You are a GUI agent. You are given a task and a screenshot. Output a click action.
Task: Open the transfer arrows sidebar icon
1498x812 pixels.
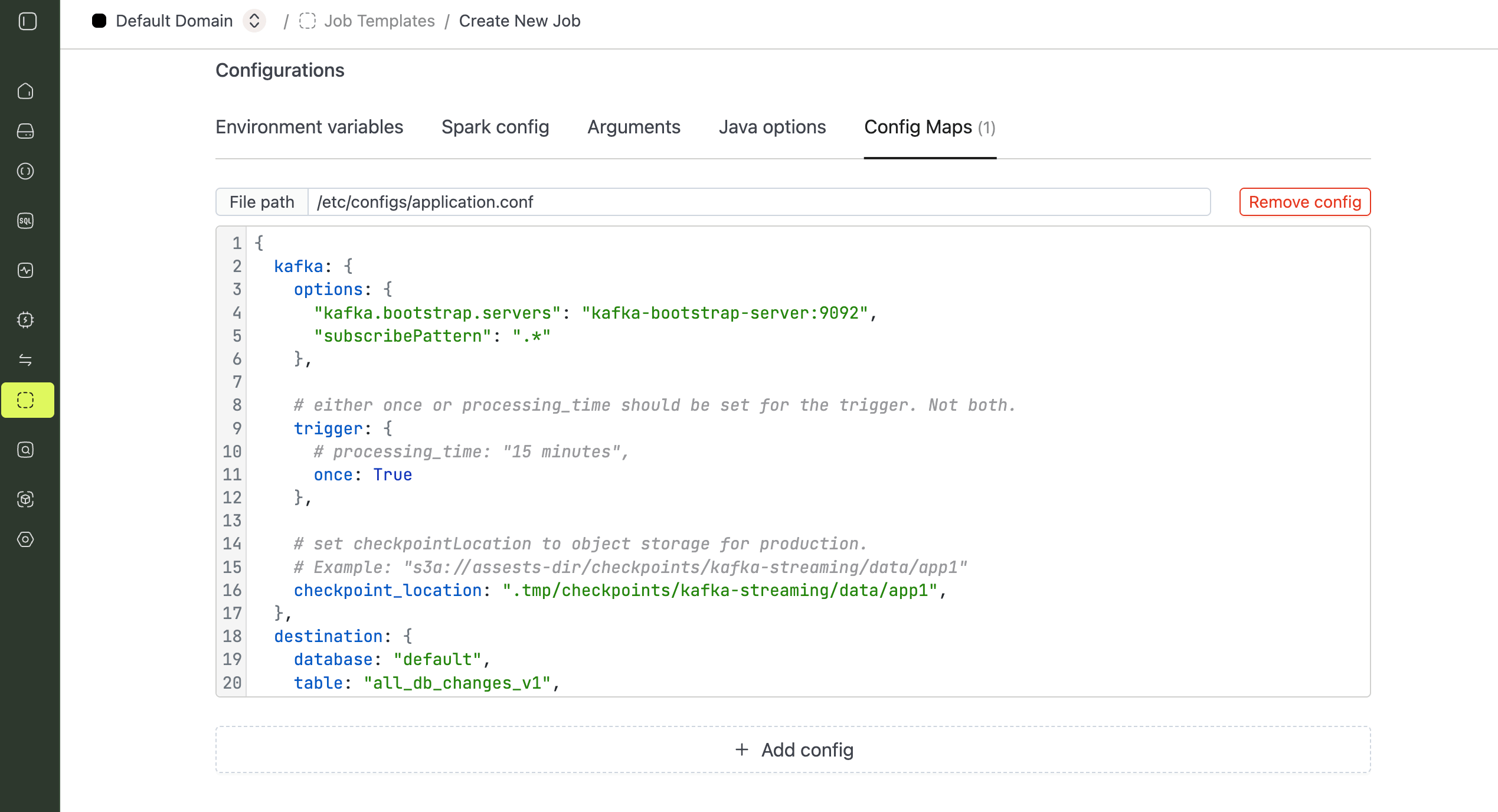coord(25,360)
